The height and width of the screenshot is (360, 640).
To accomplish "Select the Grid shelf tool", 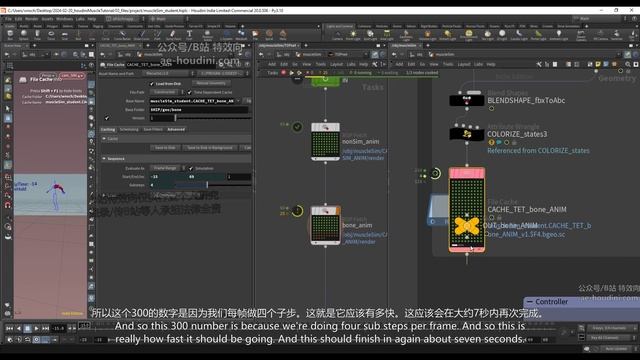I will 64,35.
